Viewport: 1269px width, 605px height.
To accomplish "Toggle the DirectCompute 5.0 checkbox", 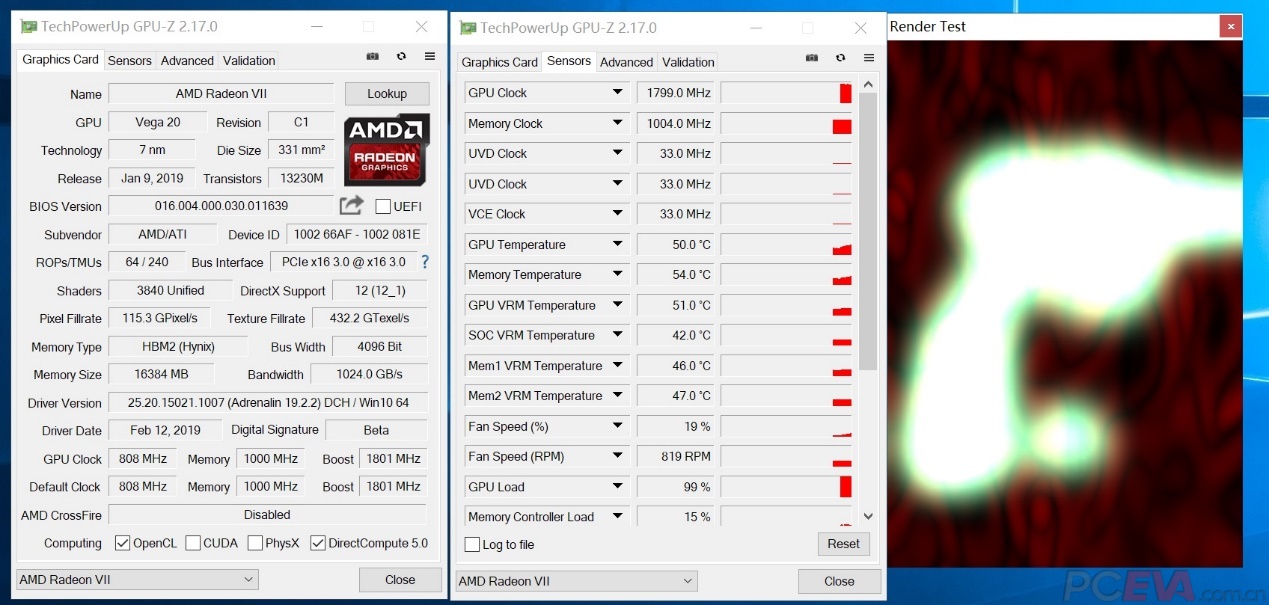I will 318,543.
